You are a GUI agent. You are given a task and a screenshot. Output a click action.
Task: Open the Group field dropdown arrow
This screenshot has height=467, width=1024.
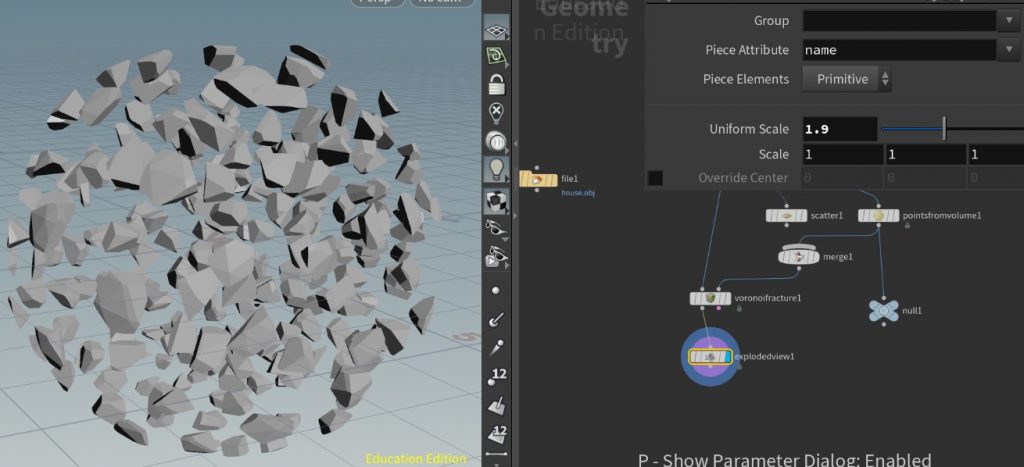[x=1007, y=20]
